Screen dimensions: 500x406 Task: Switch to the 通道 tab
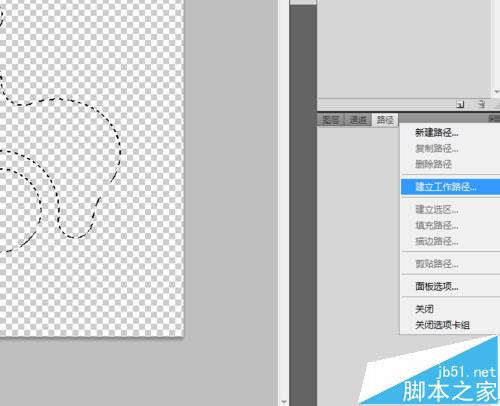(358, 120)
